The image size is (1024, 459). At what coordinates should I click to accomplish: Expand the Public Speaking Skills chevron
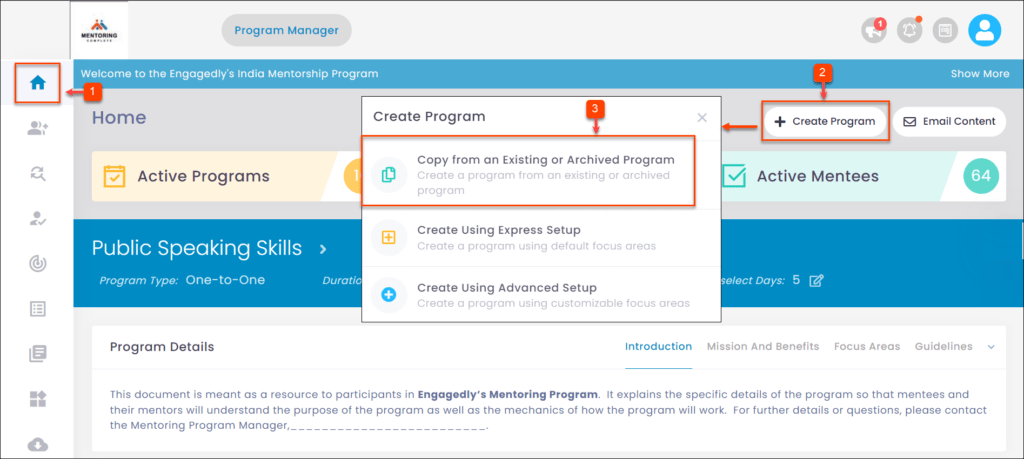click(323, 248)
